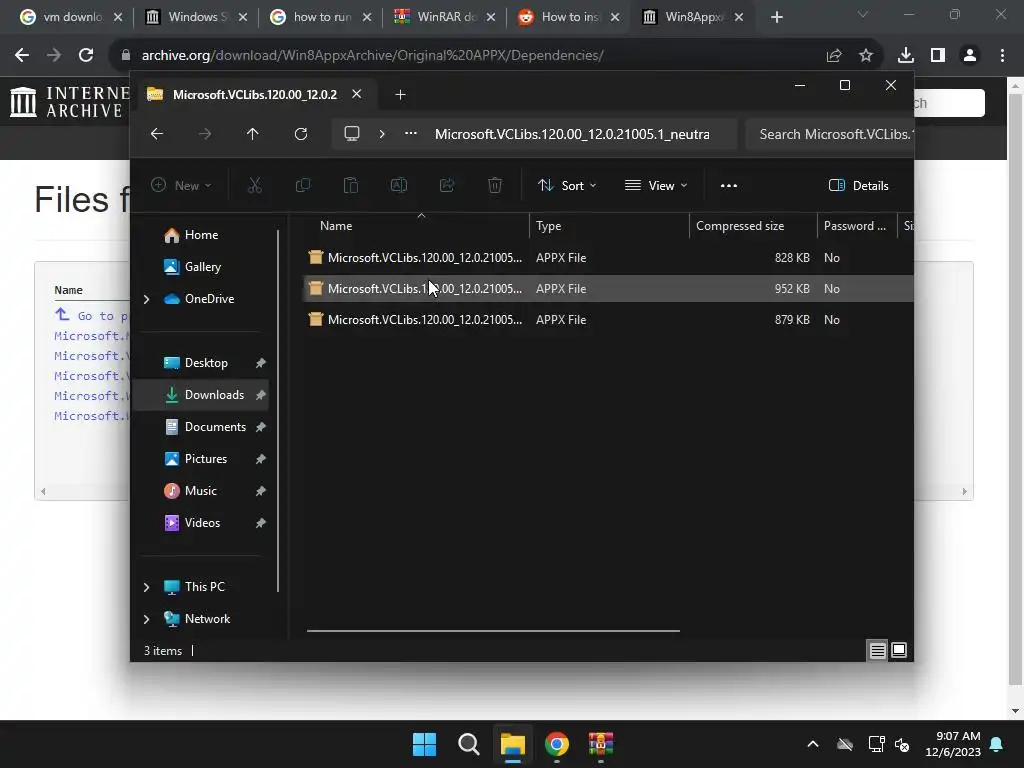
Task: Select the 828 KB APPX file
Action: [x=607, y=258]
